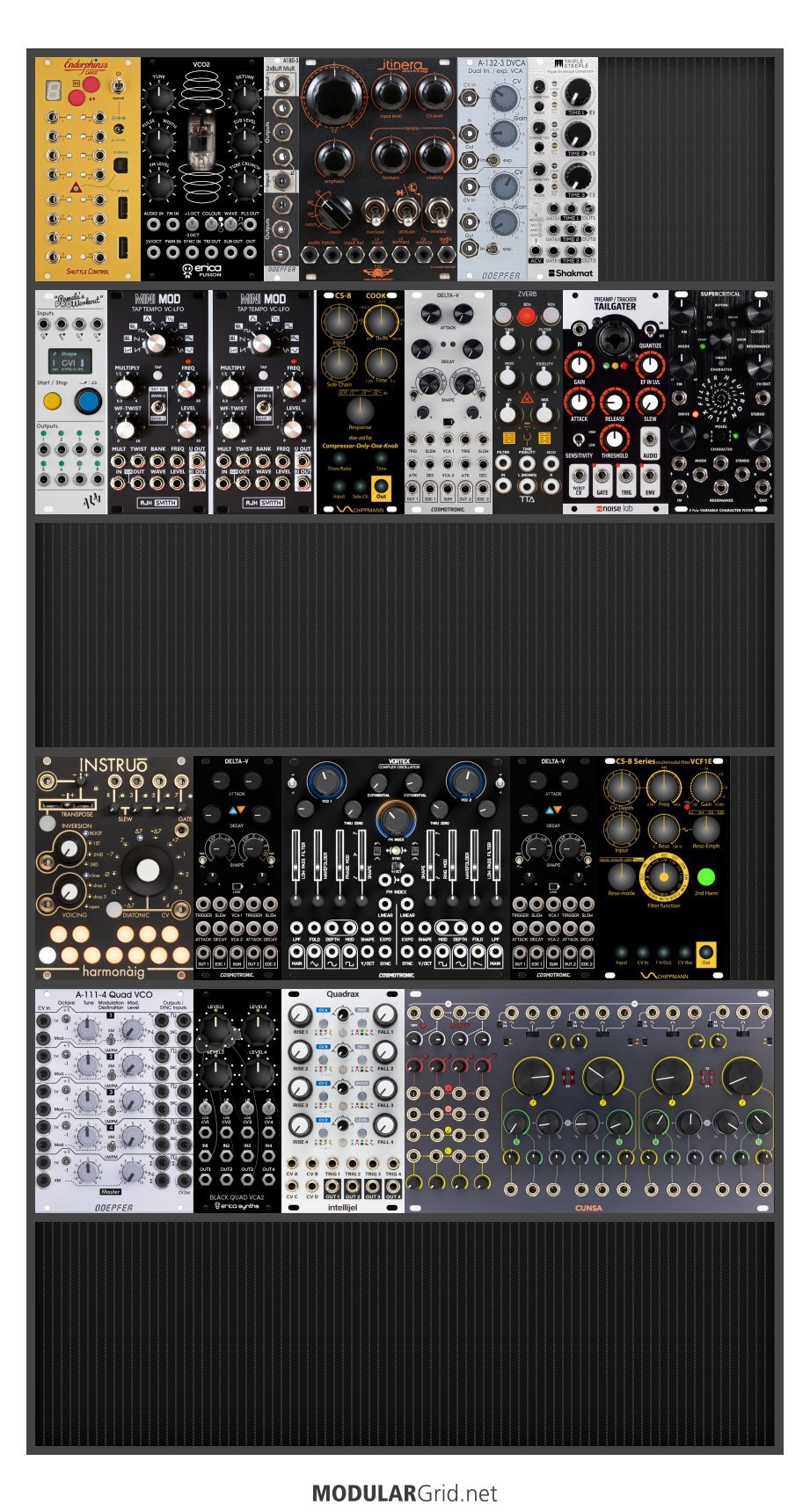The image size is (810, 1512).
Task: Click the Schippmann logo on VCF1E module
Action: click(666, 975)
